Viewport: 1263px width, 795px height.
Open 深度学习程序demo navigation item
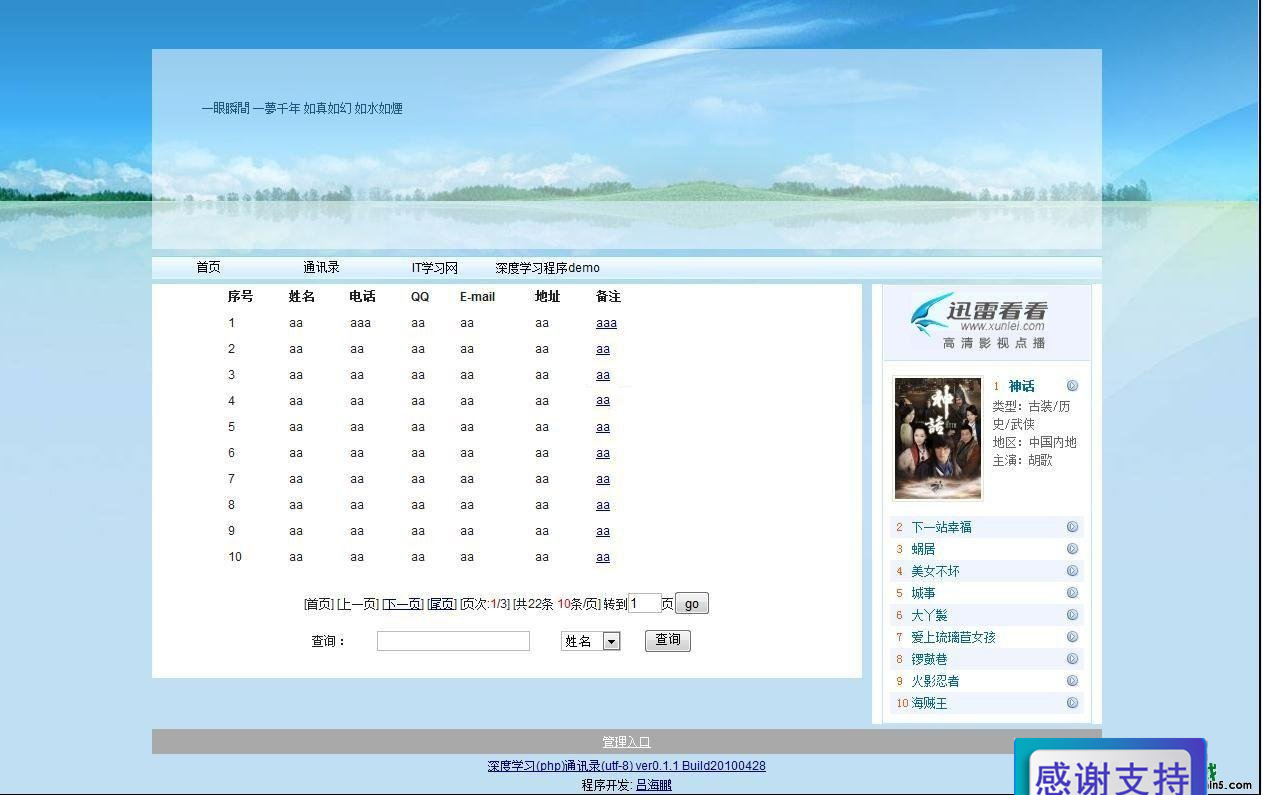(547, 268)
